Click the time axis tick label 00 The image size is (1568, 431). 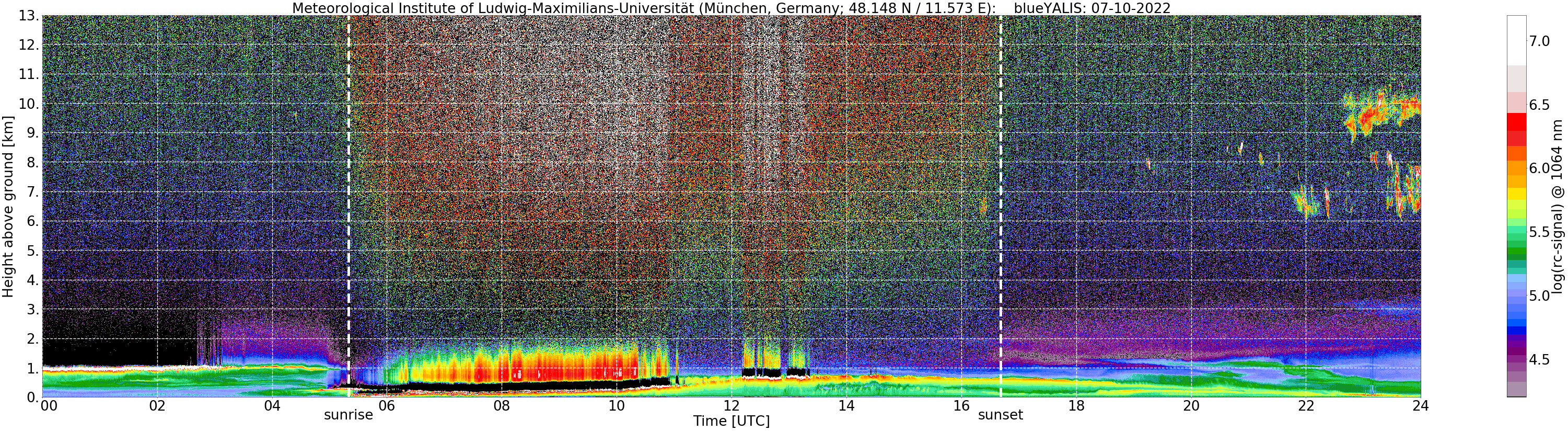tap(48, 405)
